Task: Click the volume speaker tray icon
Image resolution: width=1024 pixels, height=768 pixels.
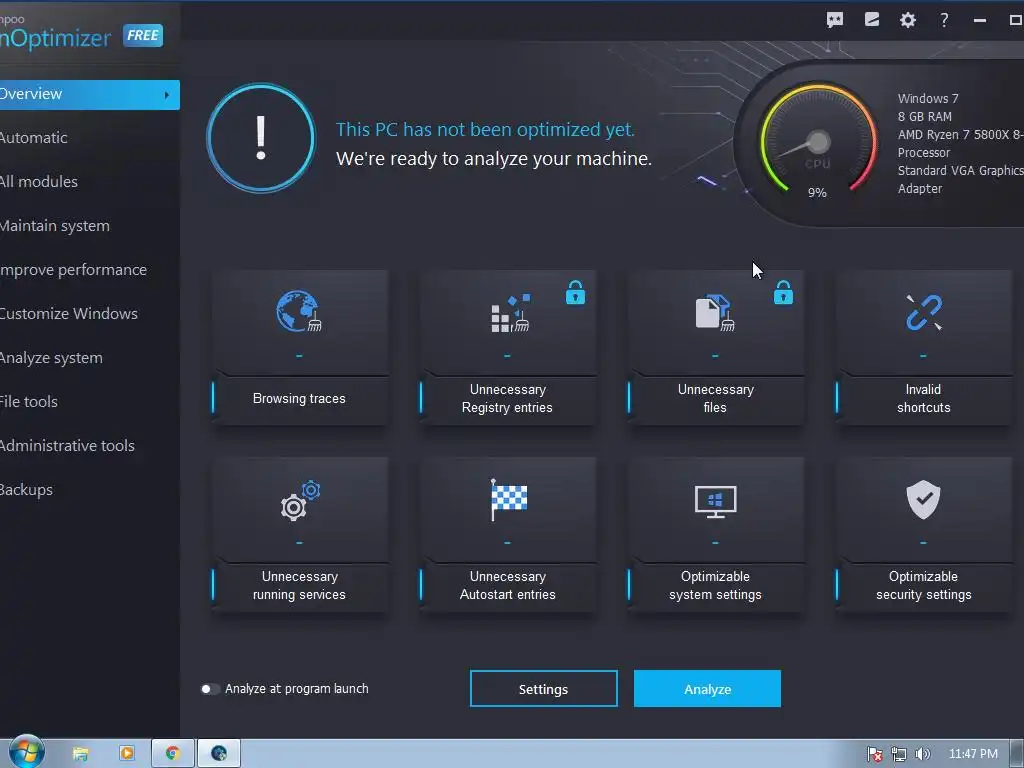Action: tap(922, 754)
